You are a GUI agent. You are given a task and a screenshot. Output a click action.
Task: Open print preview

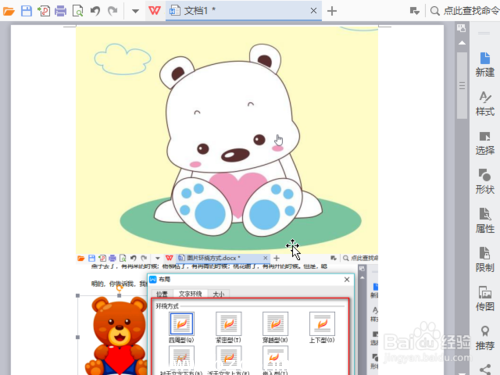click(x=78, y=11)
